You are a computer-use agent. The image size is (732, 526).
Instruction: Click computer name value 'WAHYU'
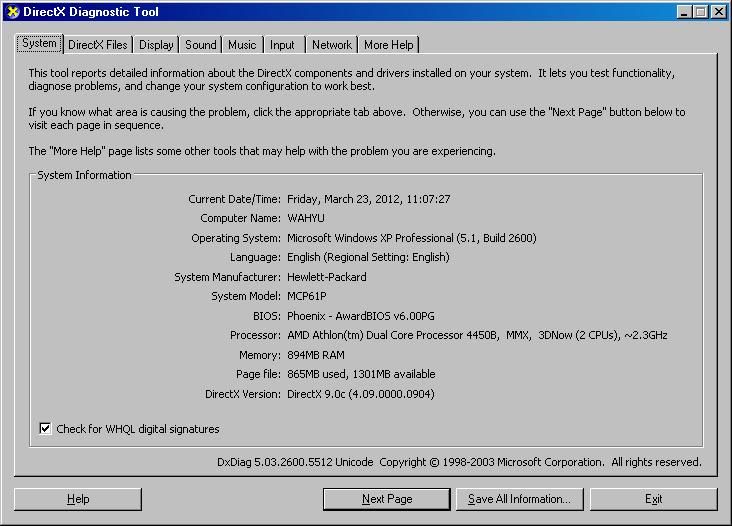[306, 218]
